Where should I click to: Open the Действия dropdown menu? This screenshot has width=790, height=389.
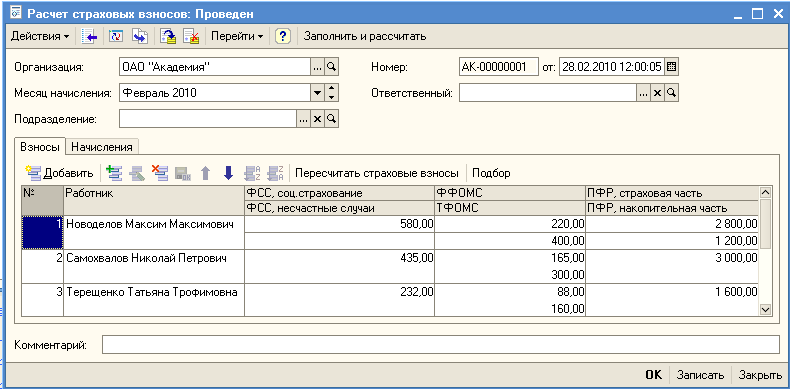40,36
